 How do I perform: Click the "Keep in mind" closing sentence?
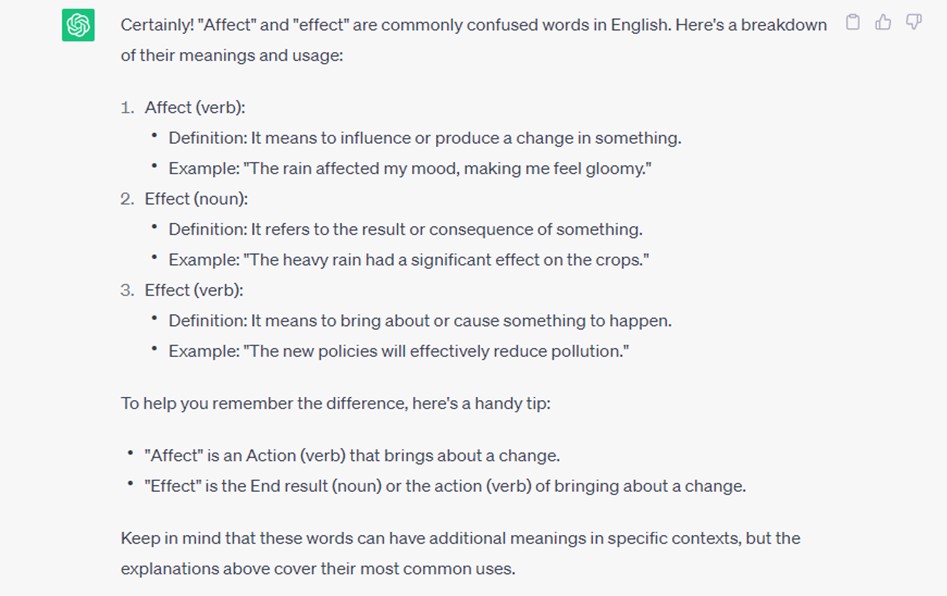tap(460, 538)
